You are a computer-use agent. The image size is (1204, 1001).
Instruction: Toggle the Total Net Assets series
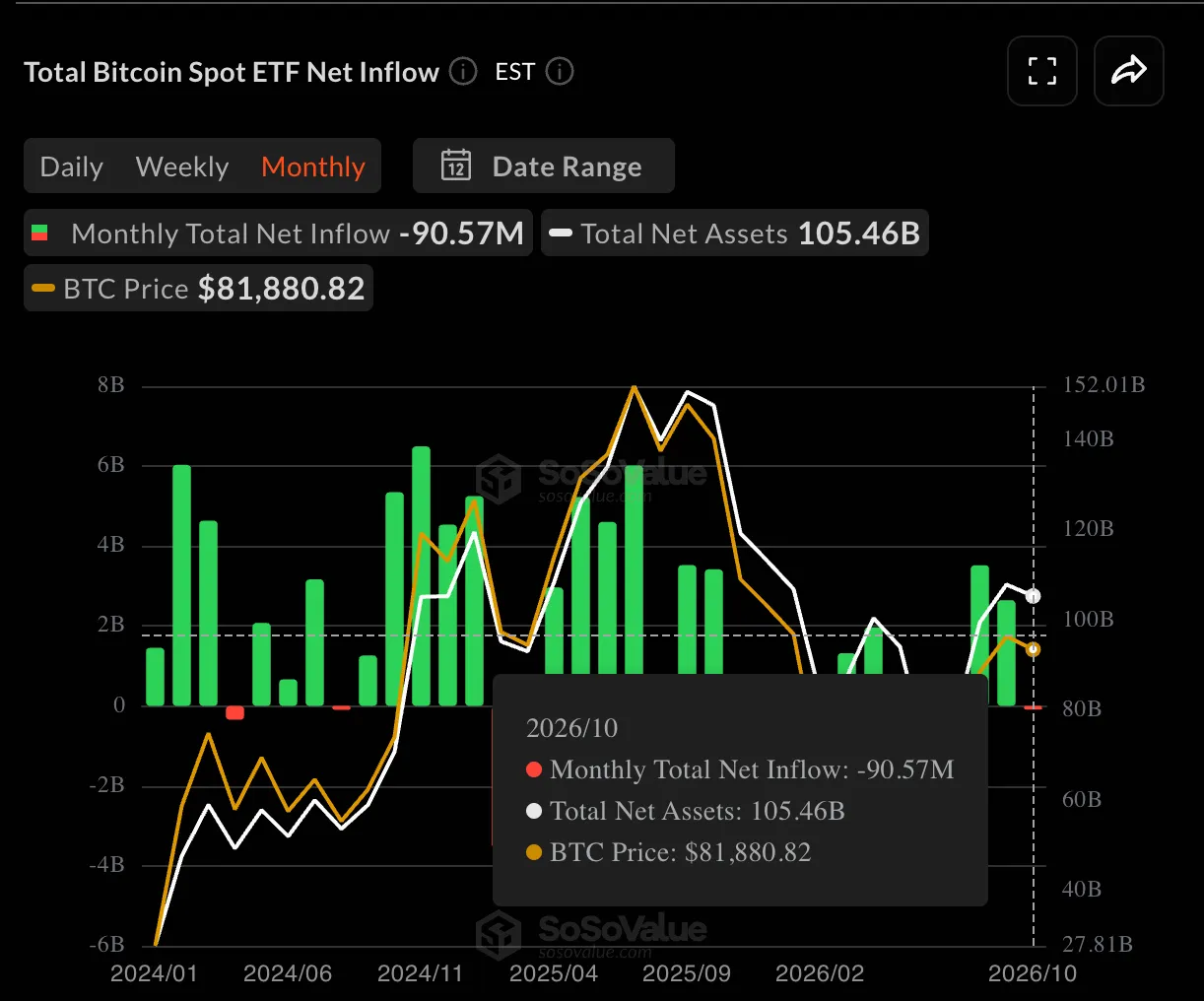point(735,234)
